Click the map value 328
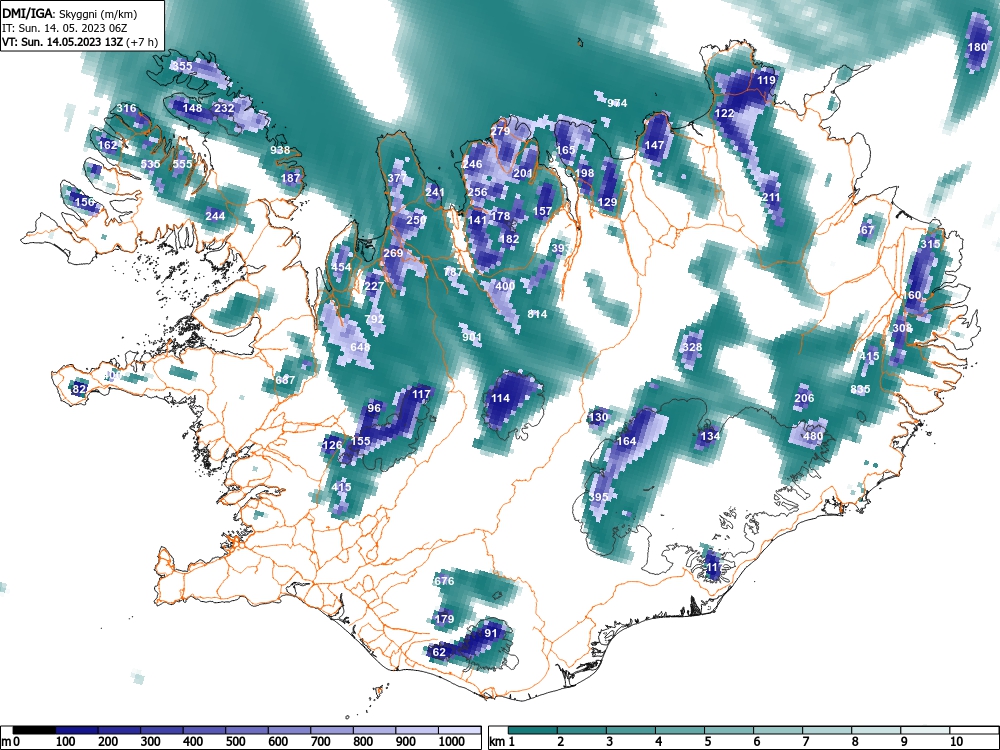1000x750 pixels. pyautogui.click(x=692, y=348)
